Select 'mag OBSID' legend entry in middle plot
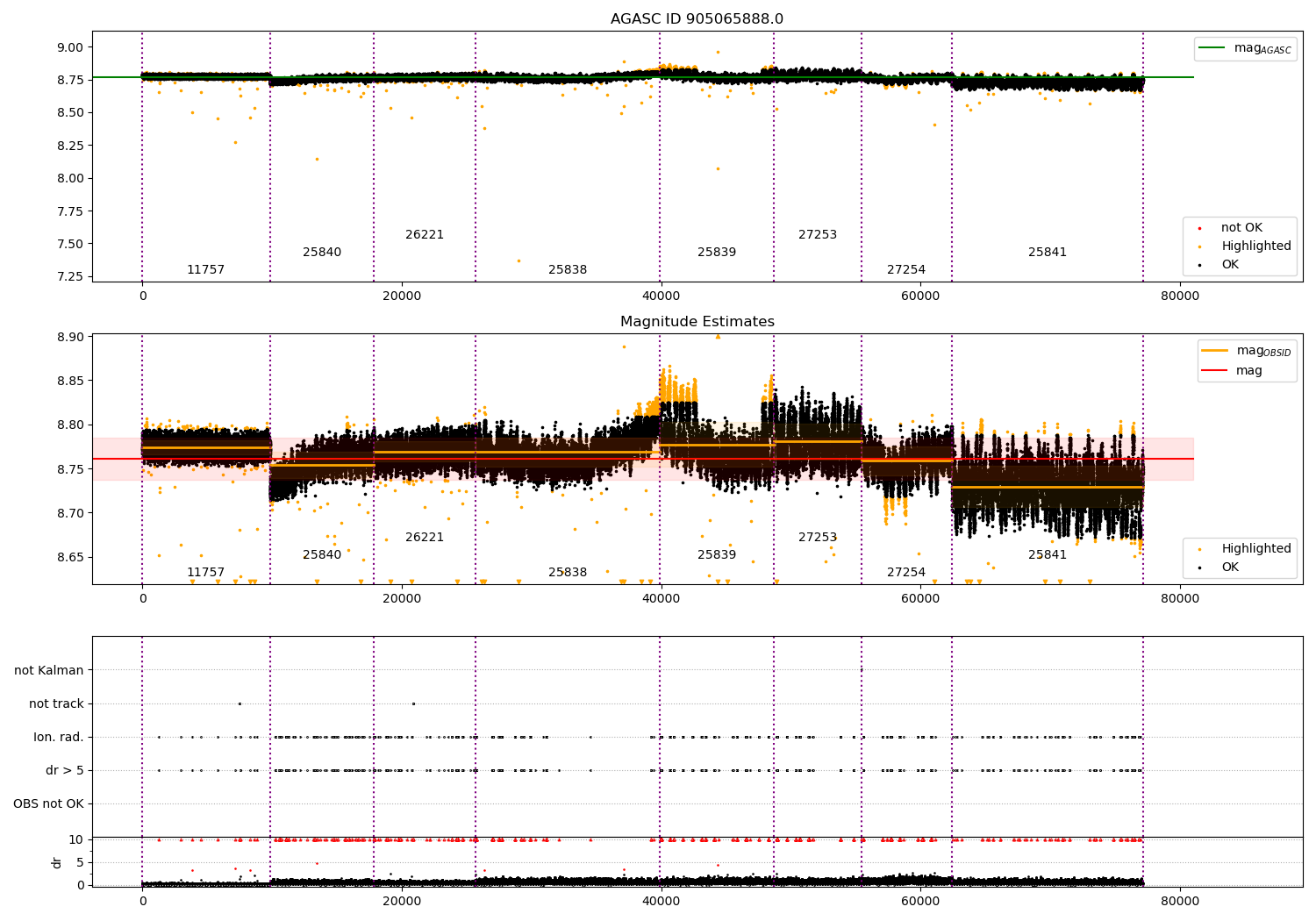 [x=1247, y=351]
